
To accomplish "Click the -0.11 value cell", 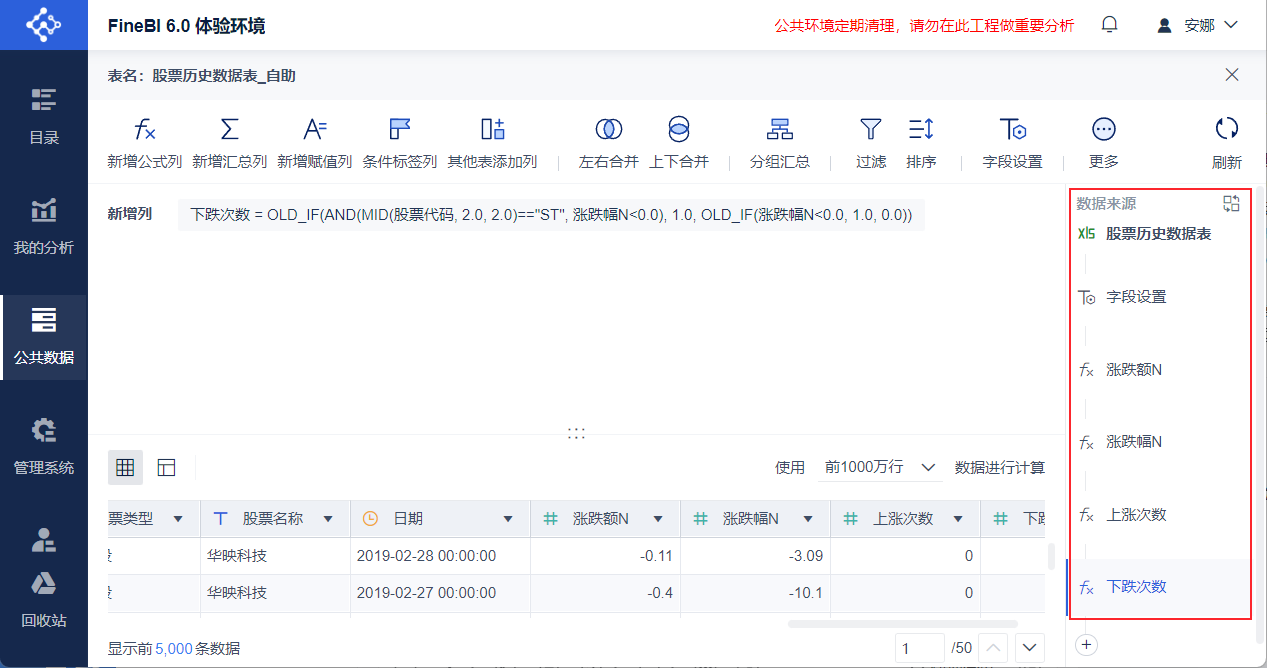I will [x=605, y=555].
